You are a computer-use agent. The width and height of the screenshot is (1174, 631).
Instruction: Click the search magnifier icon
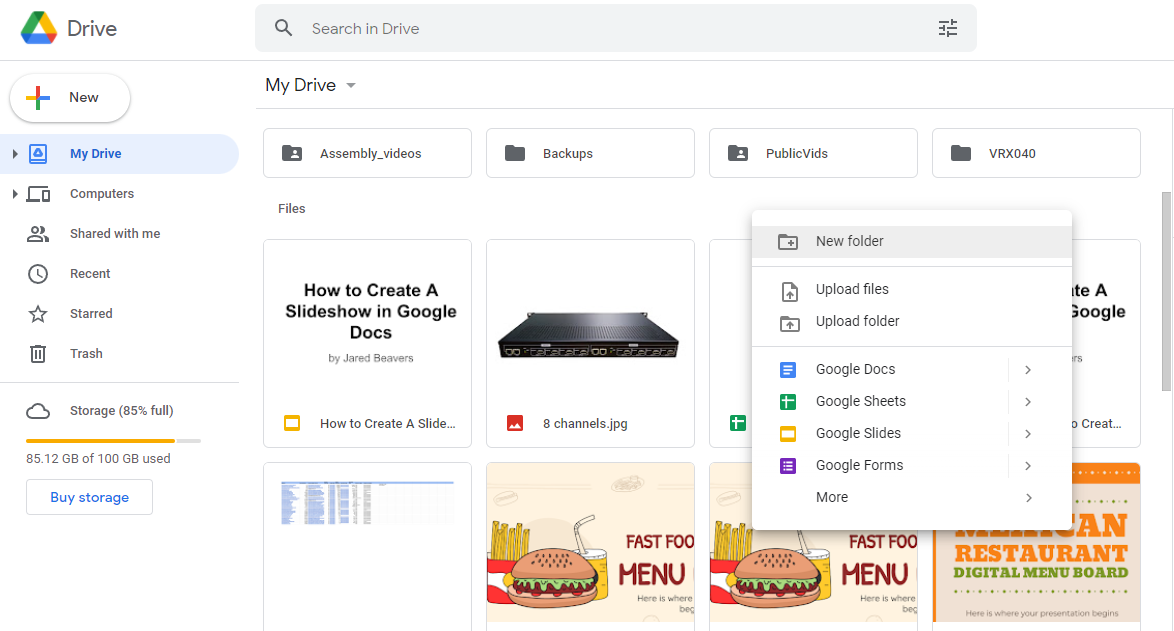(x=283, y=28)
